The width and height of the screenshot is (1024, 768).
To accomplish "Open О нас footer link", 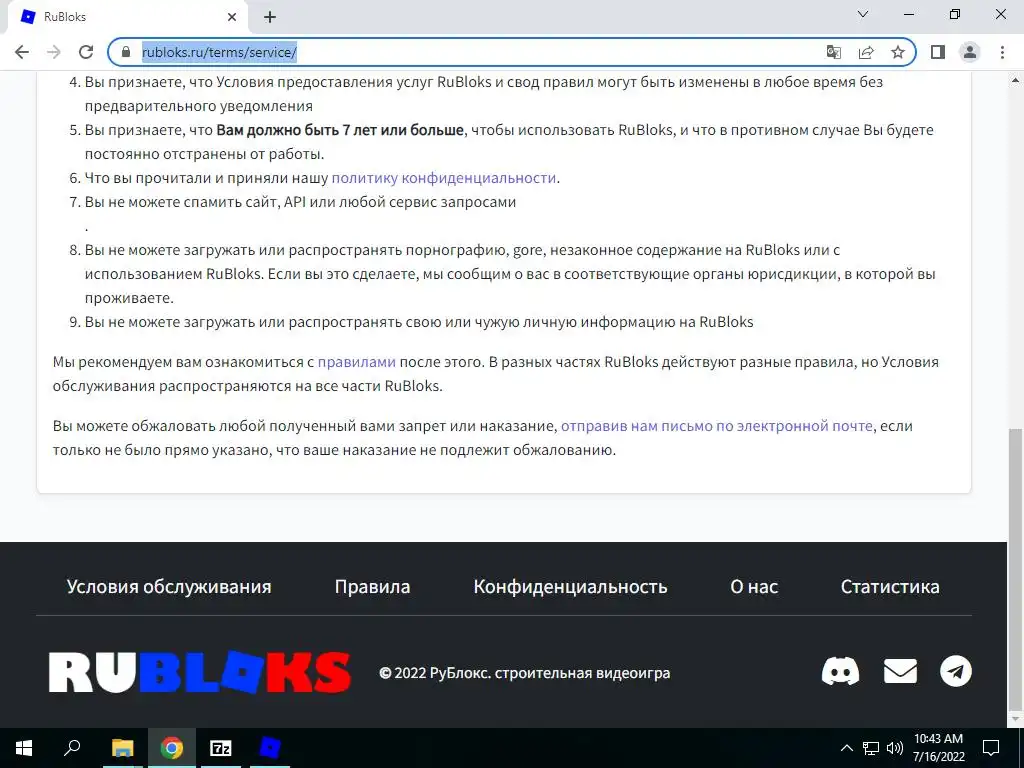I will tap(754, 586).
